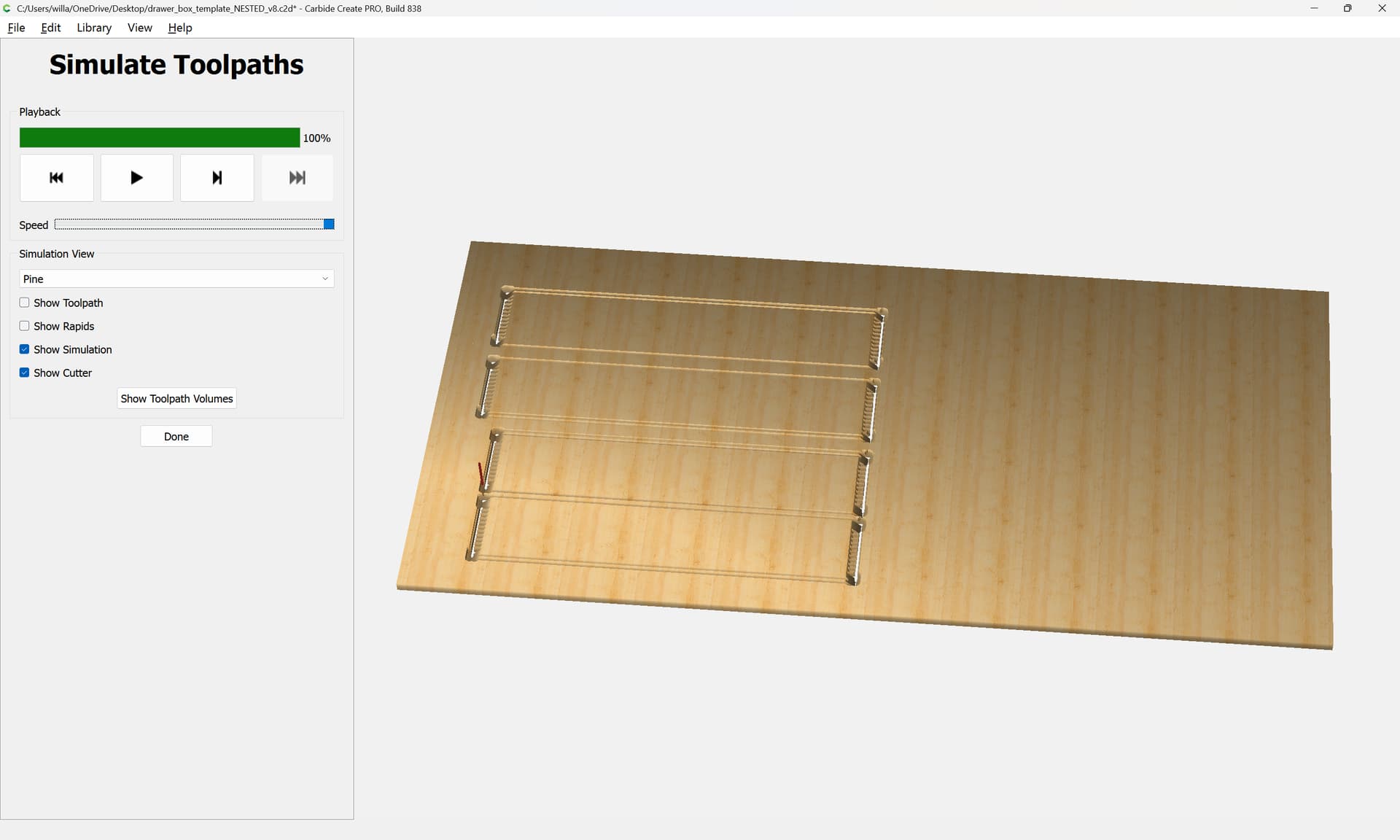Screen dimensions: 1400x840
Task: Click the Speed slider handle
Action: (329, 225)
